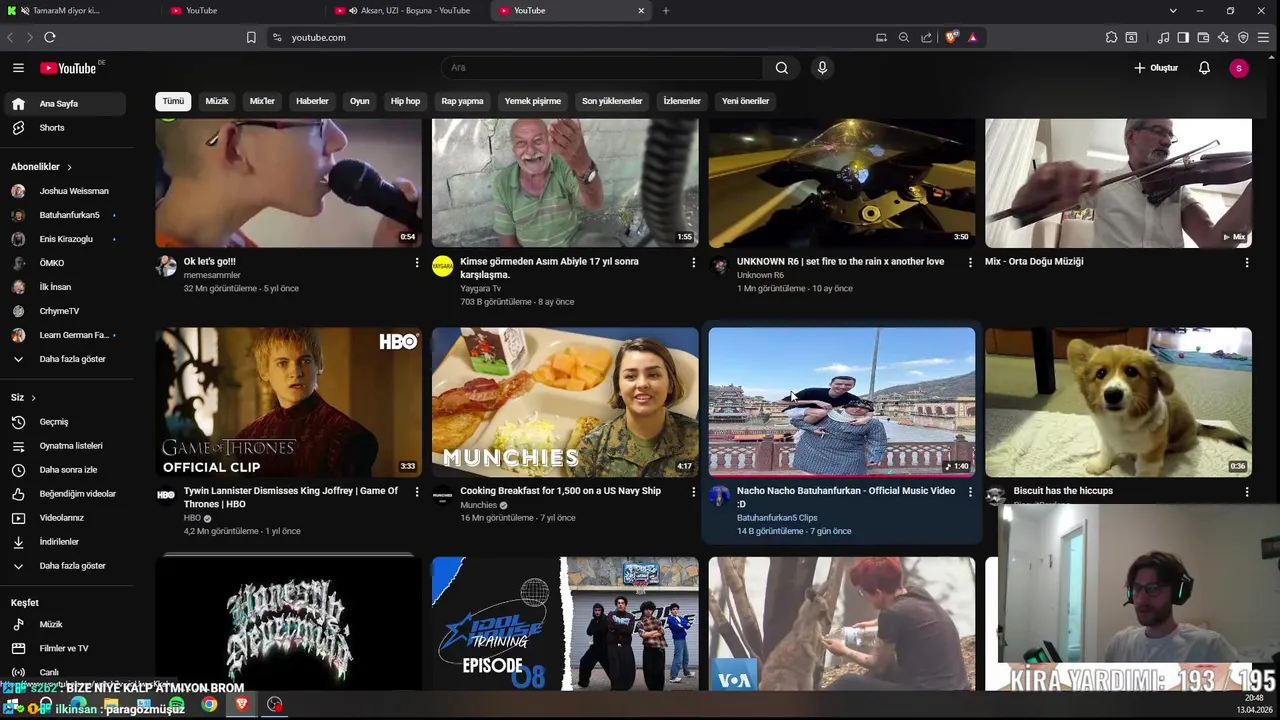This screenshot has height=720, width=1280.
Task: Bookmark this page icon
Action: pyautogui.click(x=251, y=37)
